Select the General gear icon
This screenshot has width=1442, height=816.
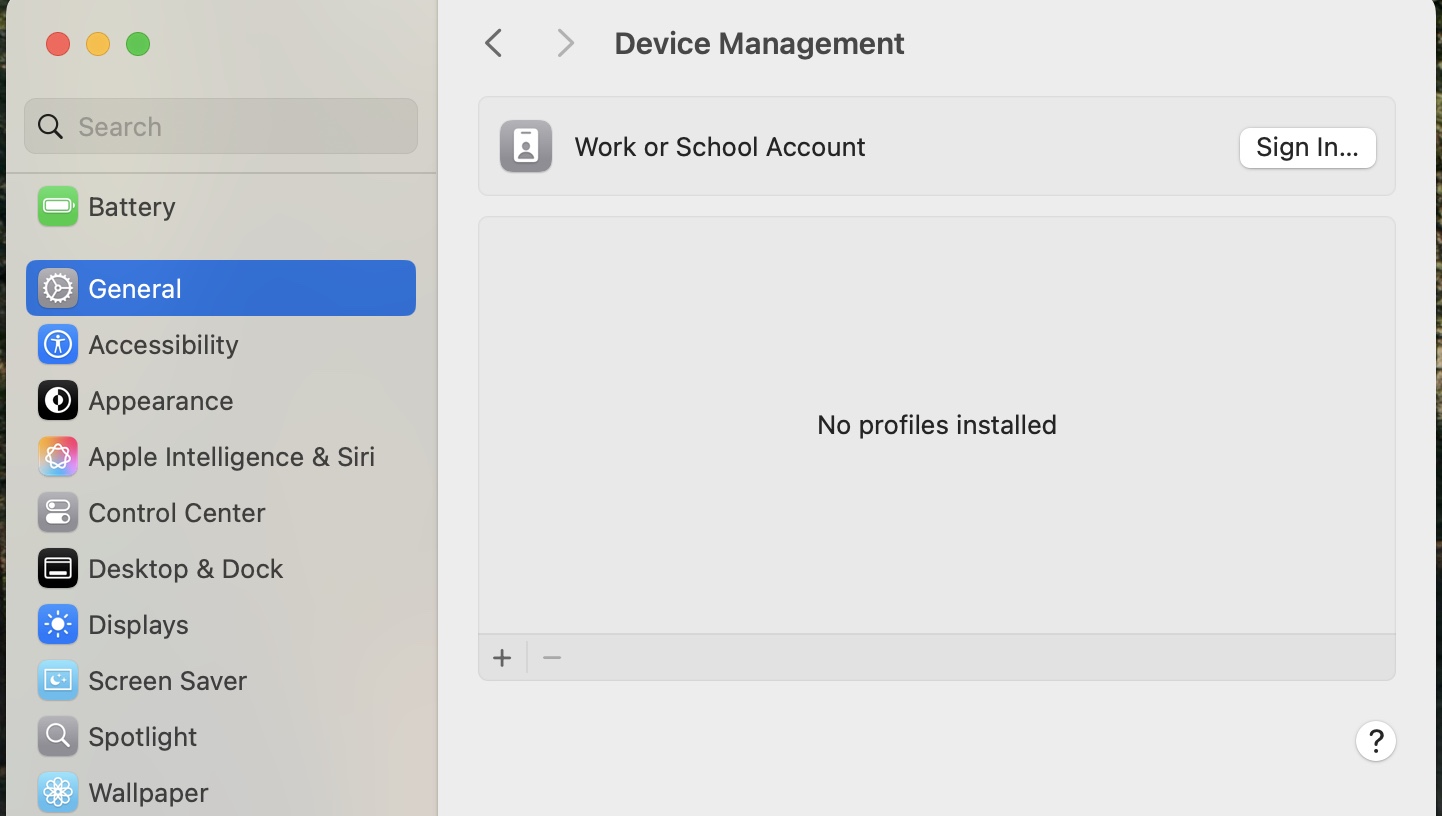point(58,288)
